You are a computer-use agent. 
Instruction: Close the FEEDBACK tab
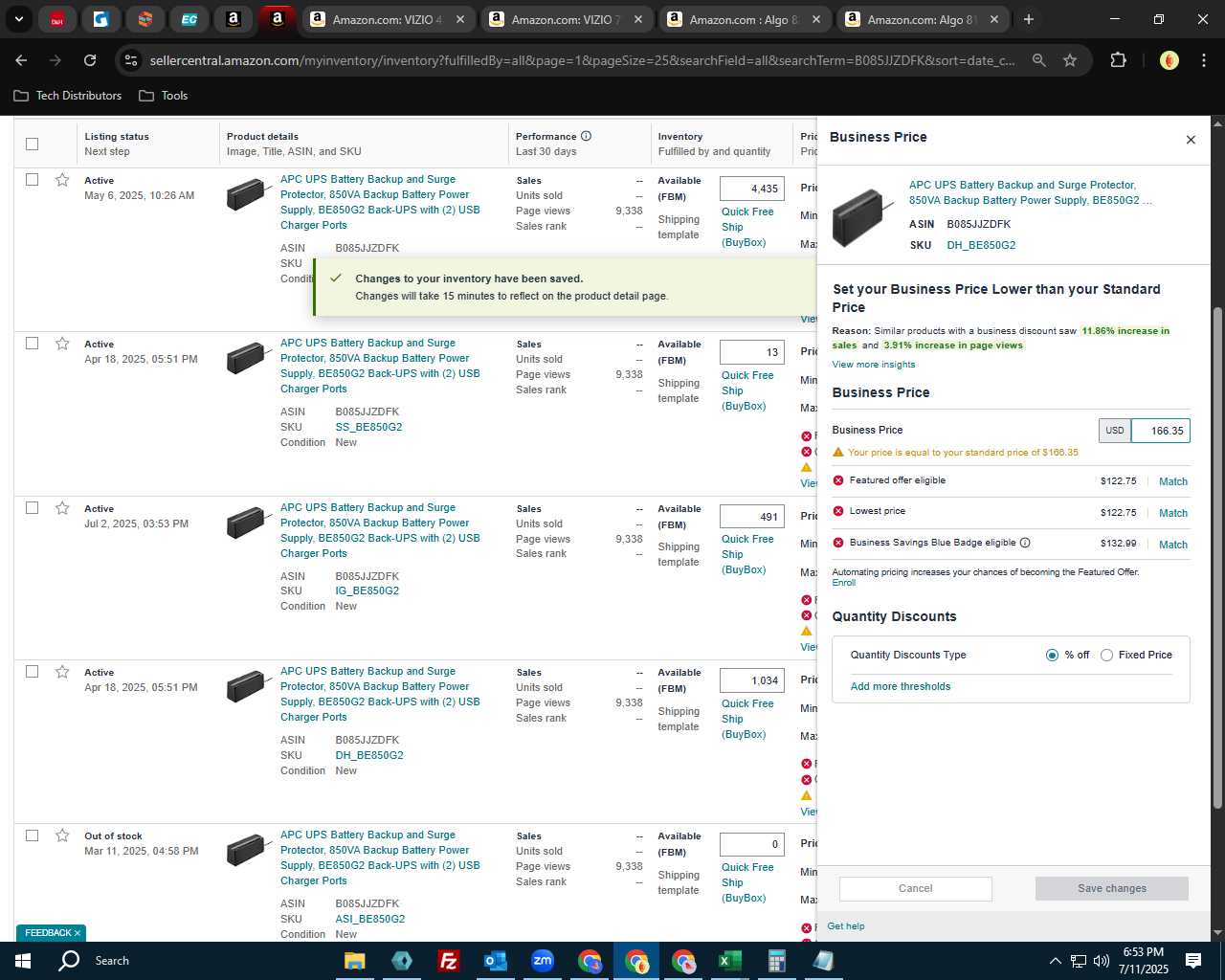pyautogui.click(x=78, y=933)
